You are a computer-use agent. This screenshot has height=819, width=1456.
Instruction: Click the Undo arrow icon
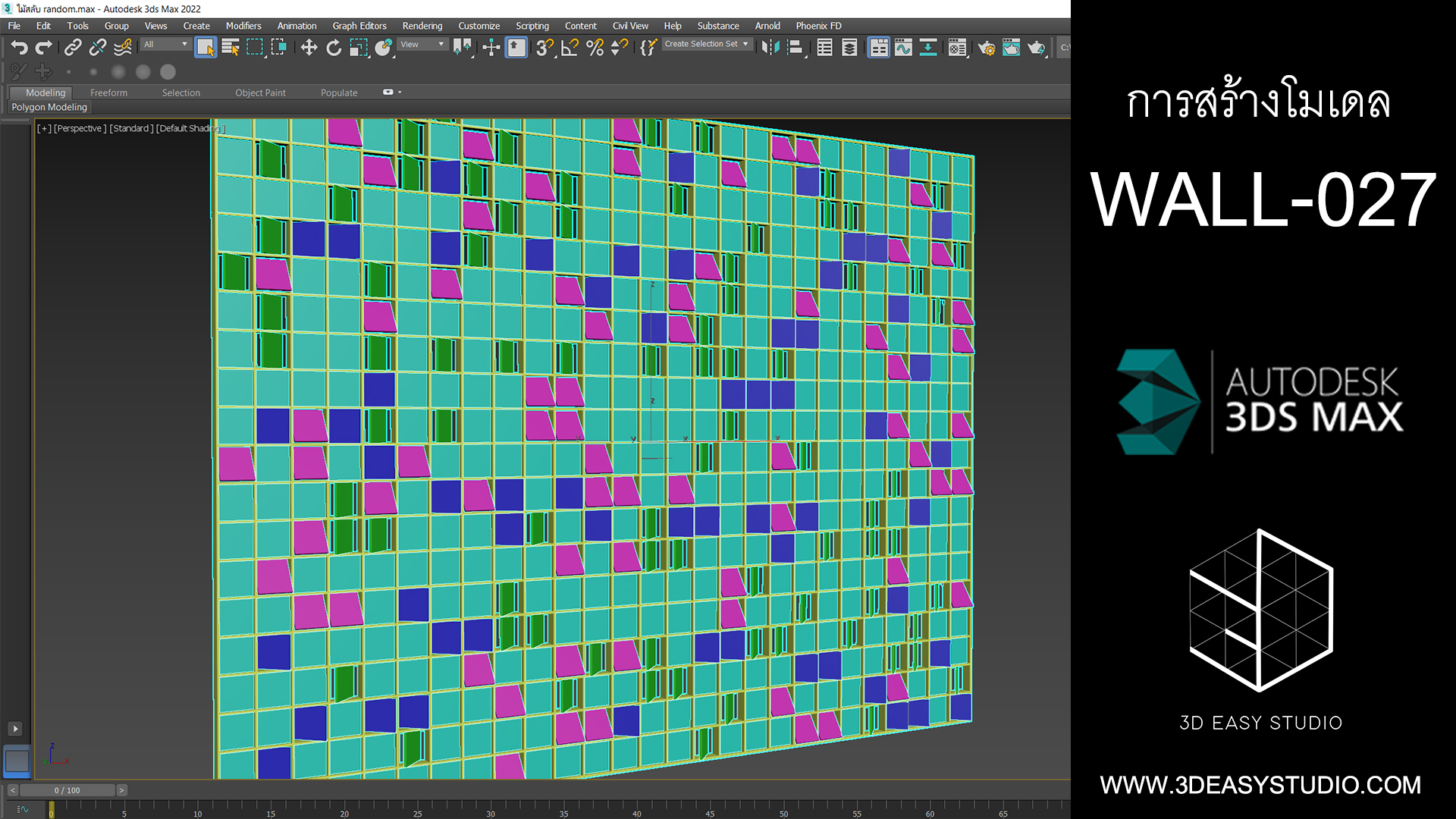pos(19,48)
